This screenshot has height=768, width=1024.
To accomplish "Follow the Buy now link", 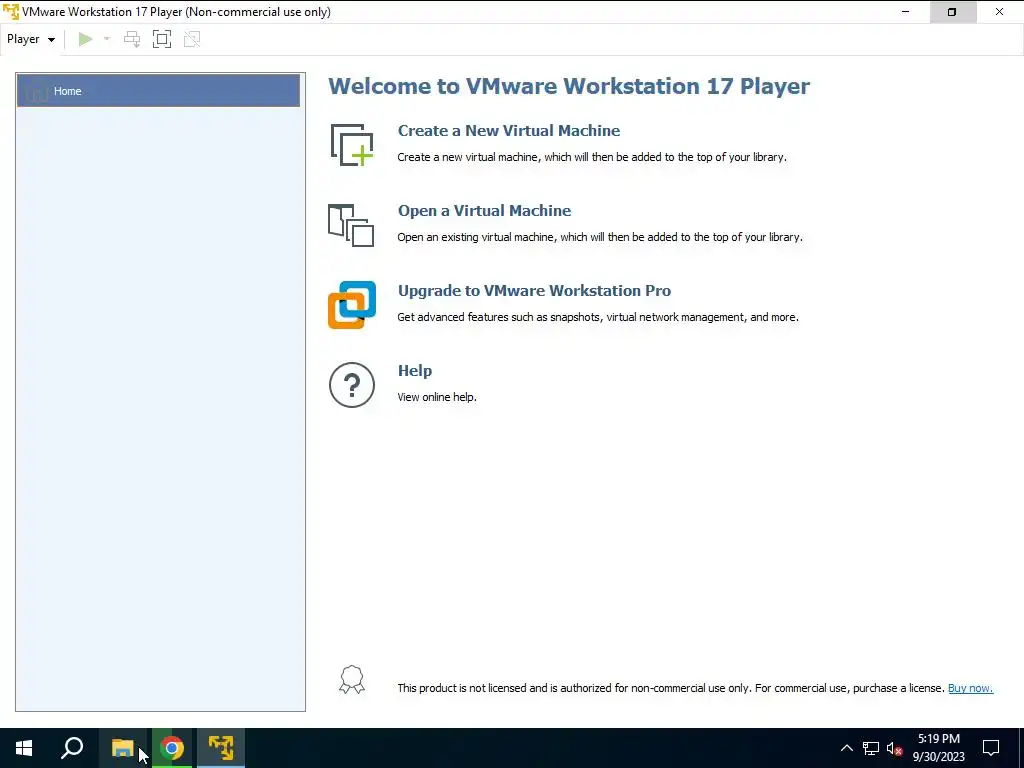I will (x=970, y=688).
